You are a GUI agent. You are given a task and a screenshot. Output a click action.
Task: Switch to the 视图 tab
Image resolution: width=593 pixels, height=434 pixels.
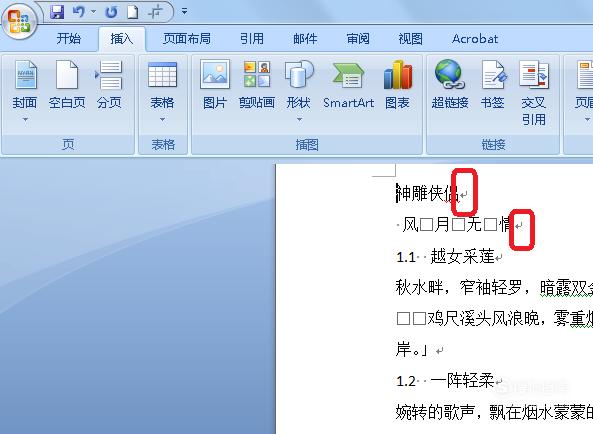tap(410, 39)
